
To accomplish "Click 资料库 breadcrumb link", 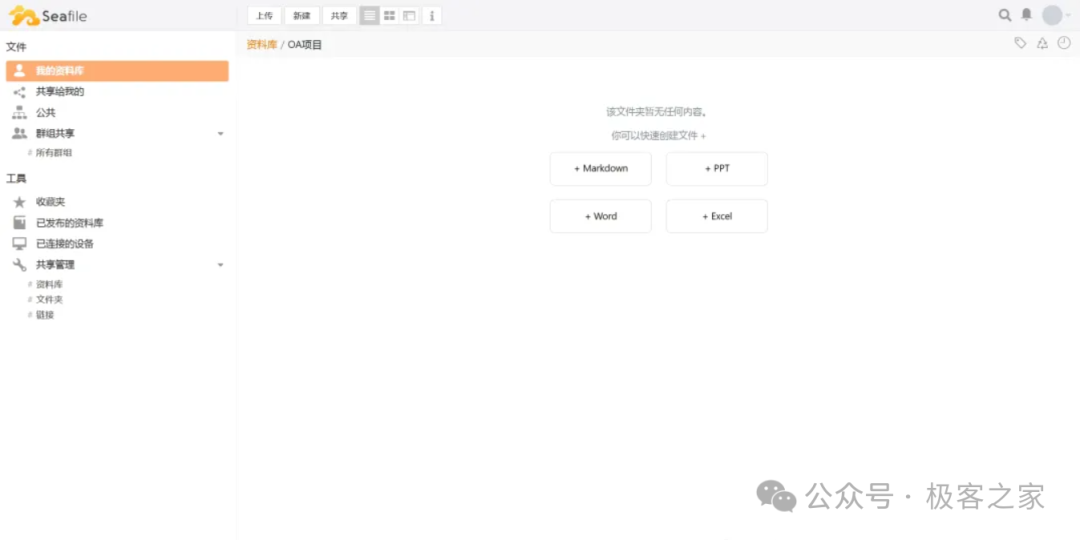I will pos(261,44).
